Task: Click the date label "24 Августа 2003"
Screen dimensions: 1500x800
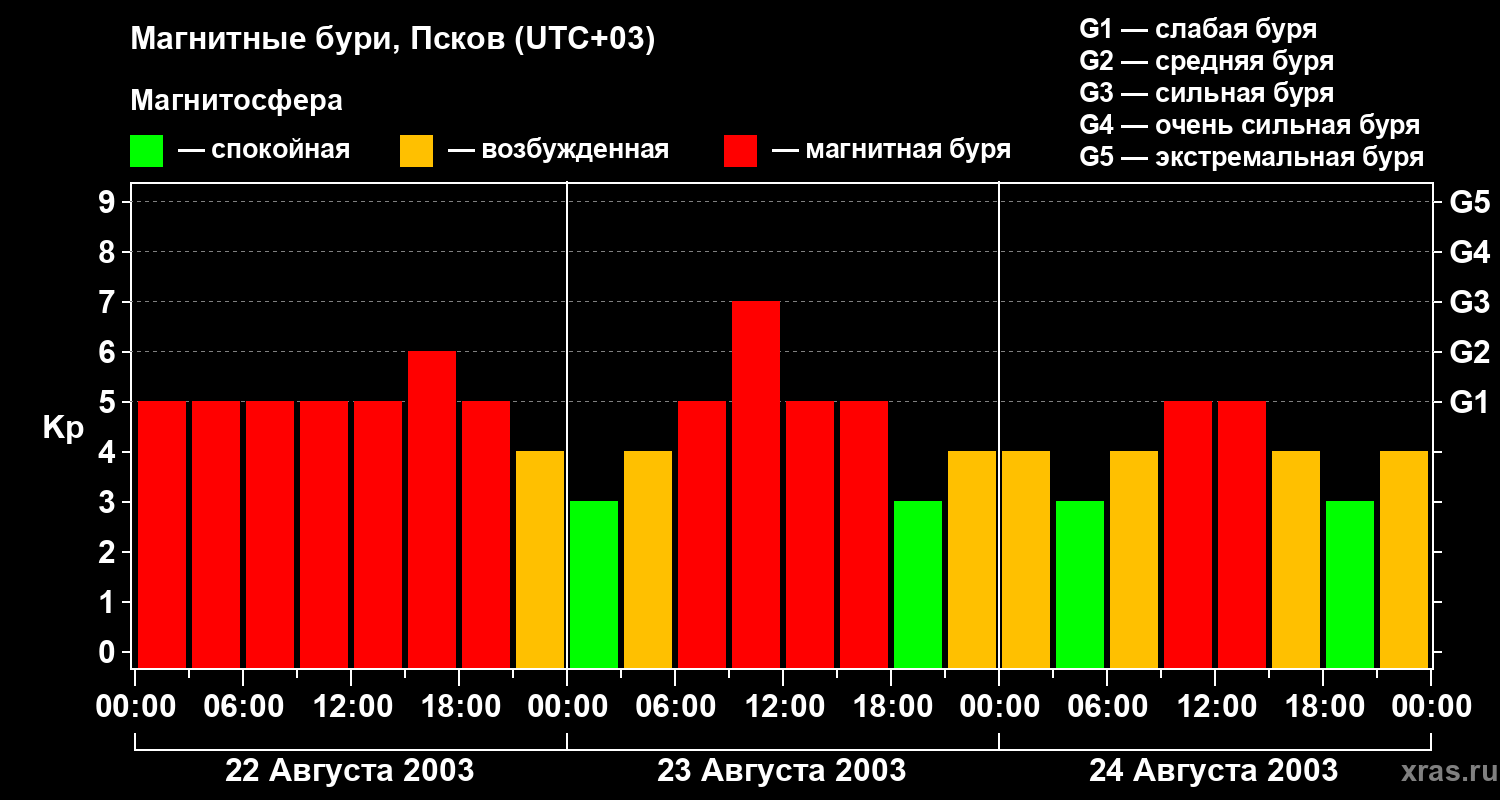Action: point(1214,770)
